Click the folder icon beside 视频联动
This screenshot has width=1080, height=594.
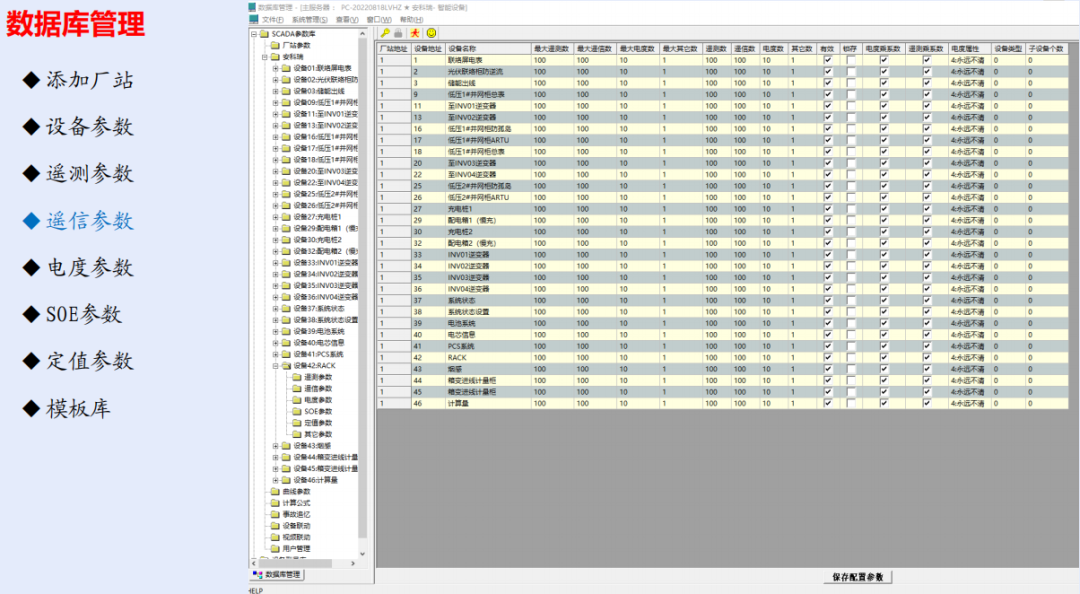pos(276,537)
